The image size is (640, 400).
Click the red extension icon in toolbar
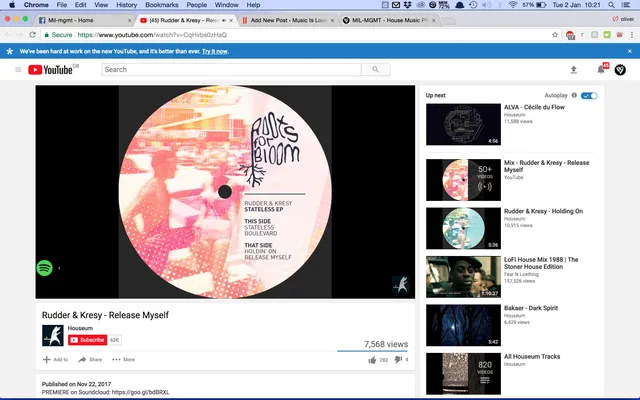pos(570,35)
